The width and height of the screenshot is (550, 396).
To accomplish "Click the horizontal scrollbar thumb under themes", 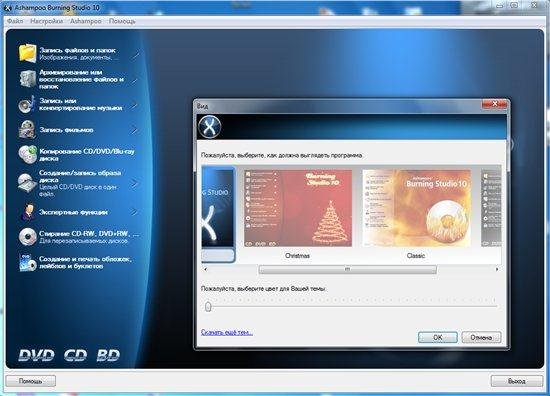I will tap(348, 269).
